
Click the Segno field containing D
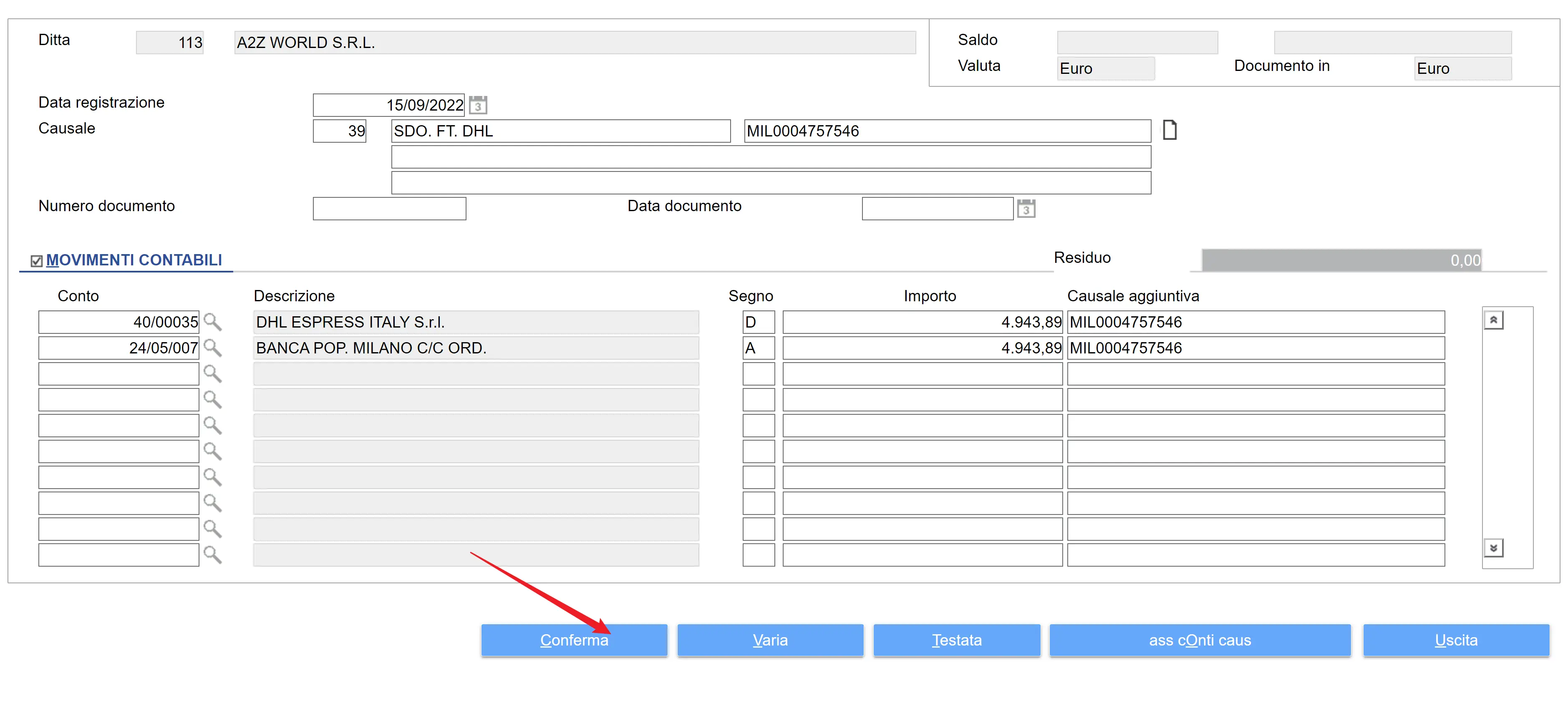pos(759,322)
